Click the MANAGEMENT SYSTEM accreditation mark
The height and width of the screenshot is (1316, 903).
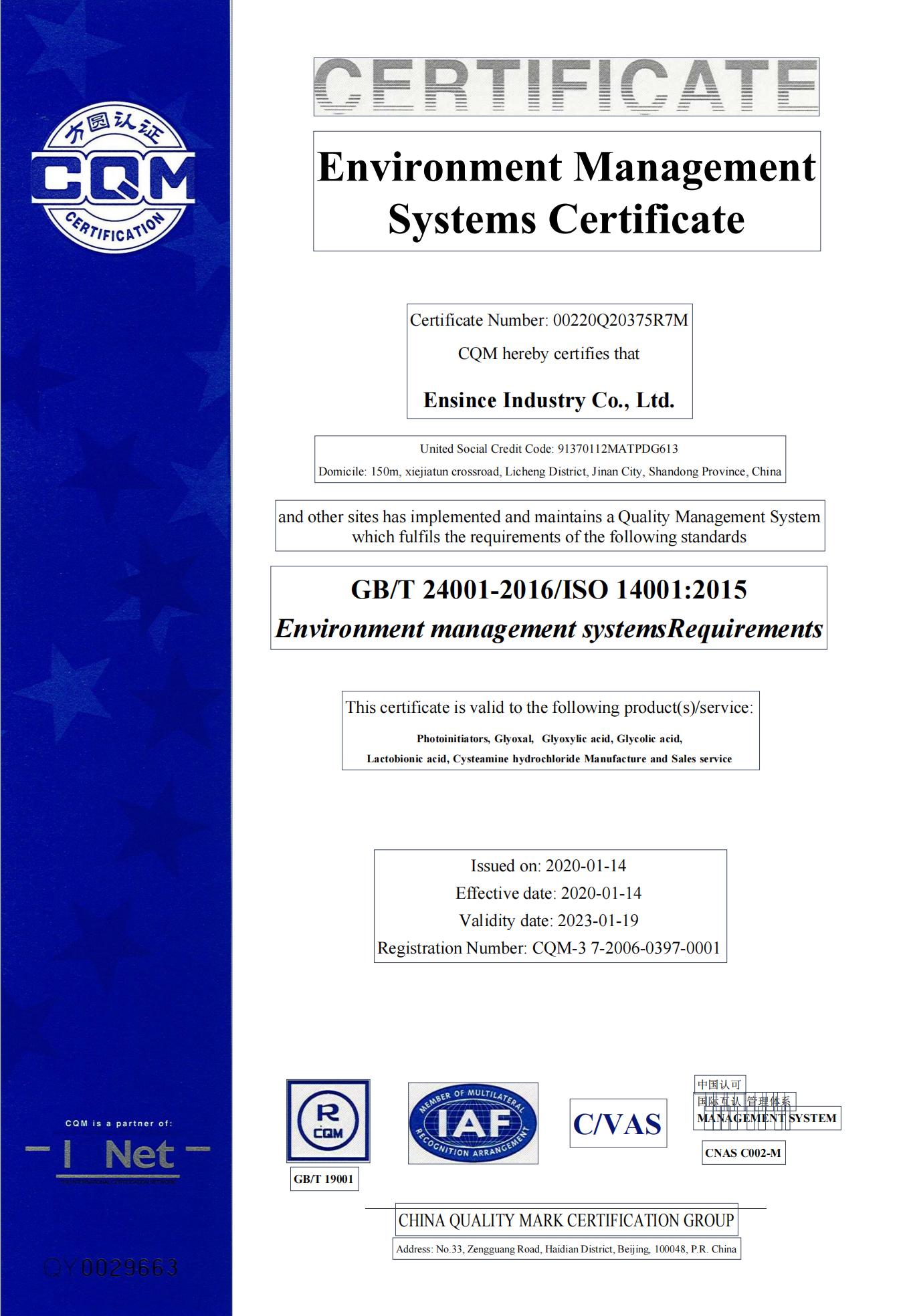click(x=767, y=1118)
